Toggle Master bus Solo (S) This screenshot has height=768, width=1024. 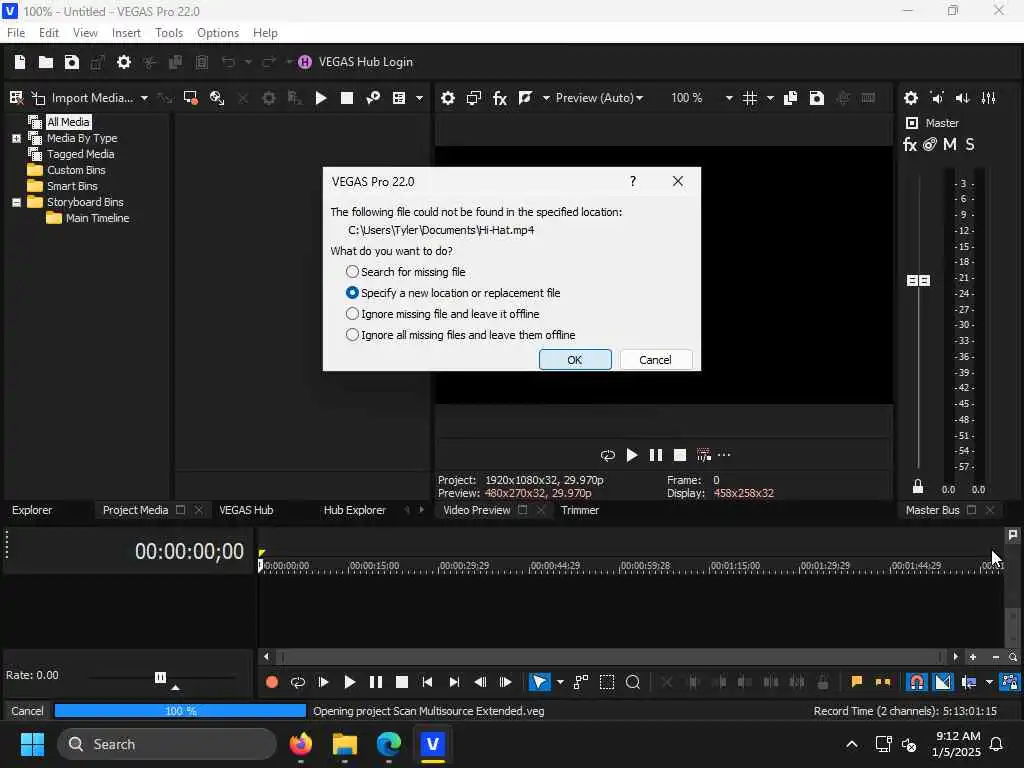(x=970, y=144)
